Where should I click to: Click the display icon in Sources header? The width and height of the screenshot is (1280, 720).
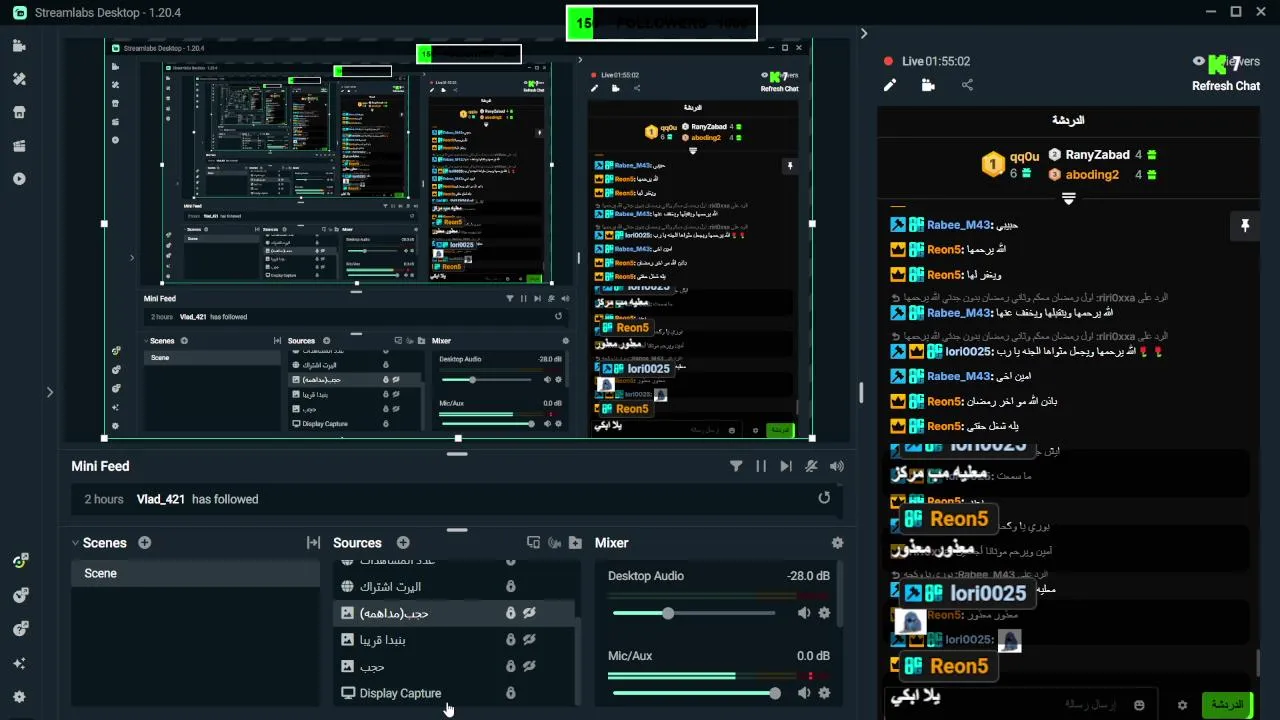click(x=533, y=543)
